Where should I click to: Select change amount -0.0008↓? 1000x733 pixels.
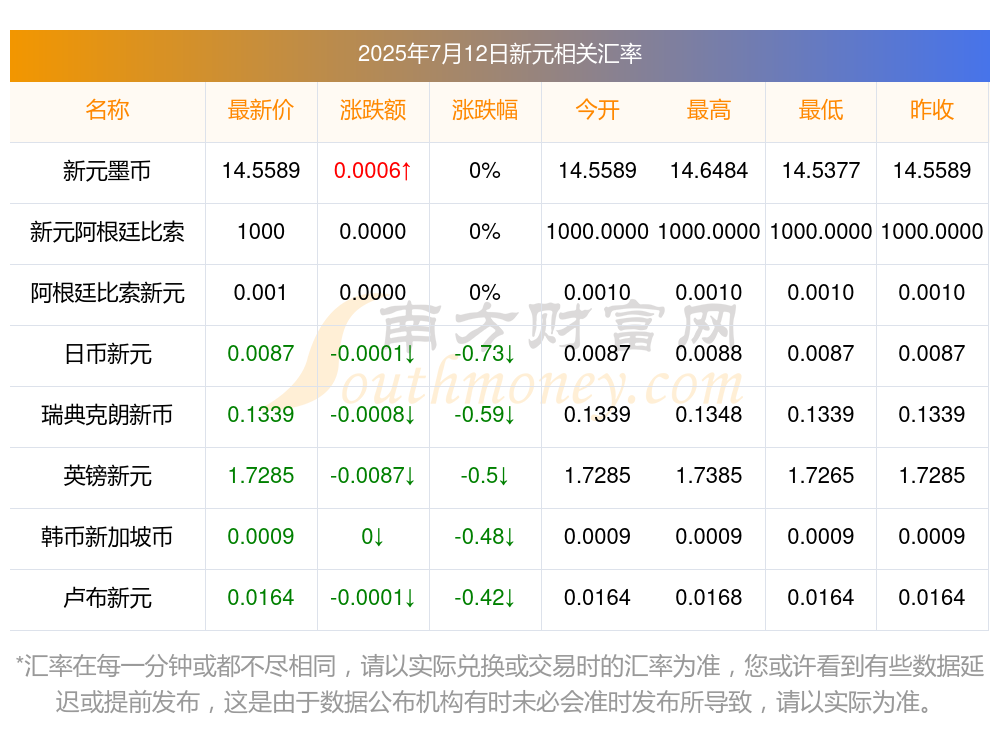(373, 415)
